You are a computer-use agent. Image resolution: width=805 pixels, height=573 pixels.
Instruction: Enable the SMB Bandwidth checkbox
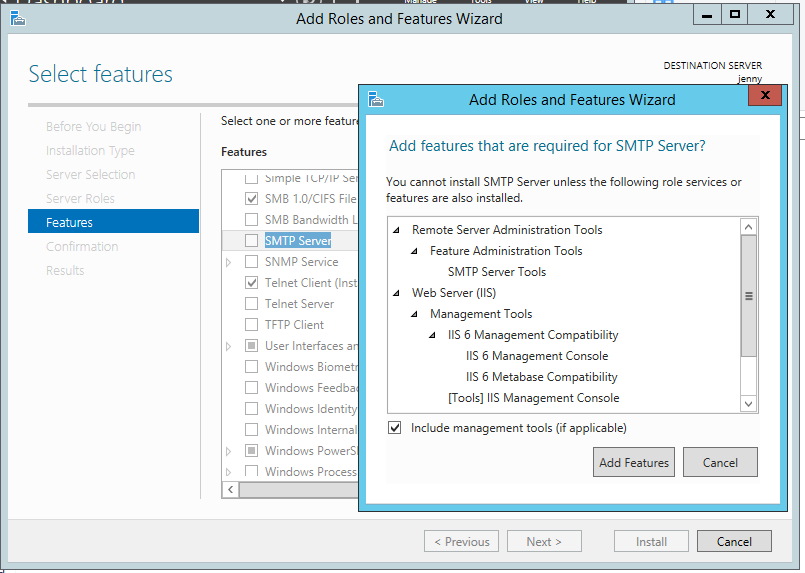(x=251, y=219)
